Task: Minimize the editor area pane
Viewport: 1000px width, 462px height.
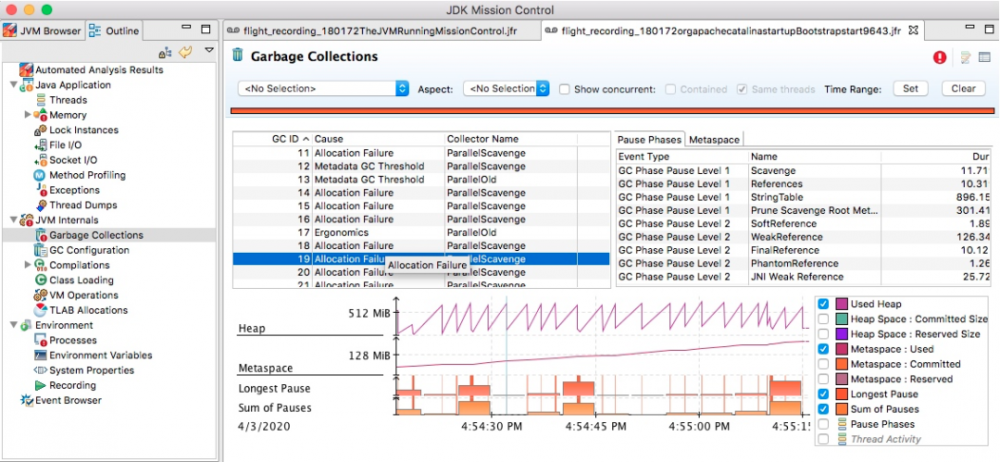Action: click(x=969, y=28)
